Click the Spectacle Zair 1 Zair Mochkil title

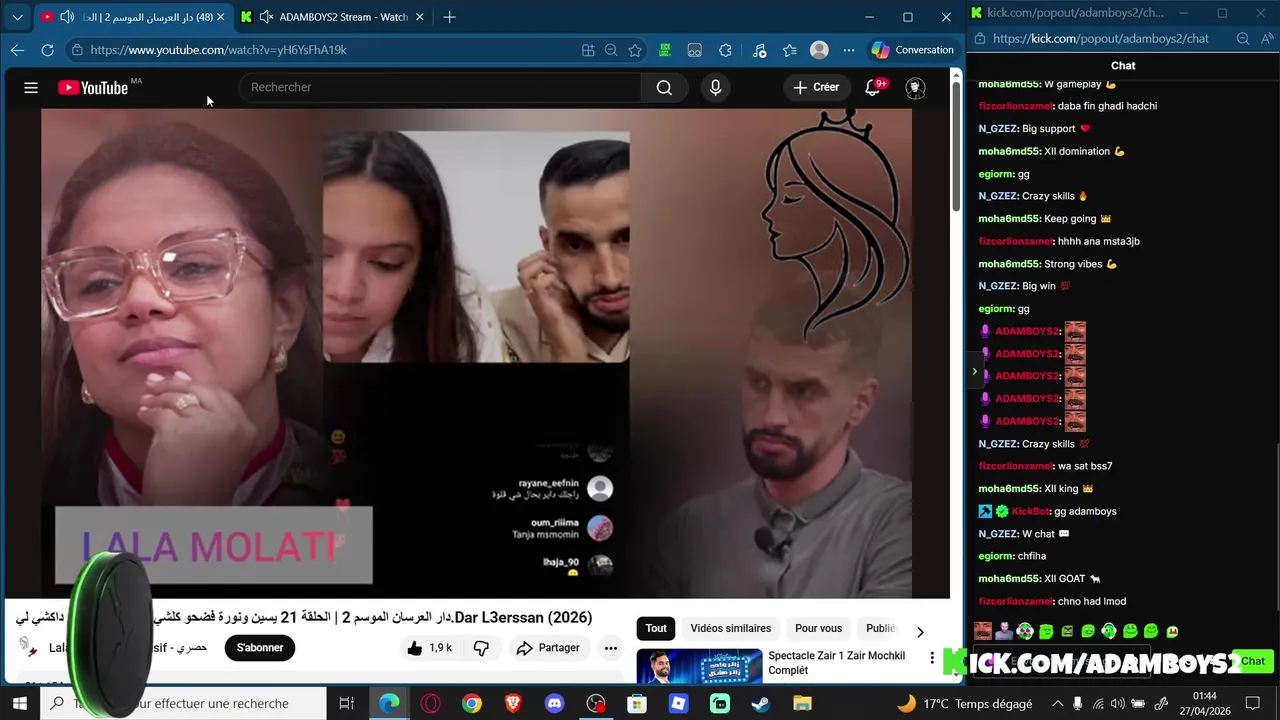[x=836, y=663]
